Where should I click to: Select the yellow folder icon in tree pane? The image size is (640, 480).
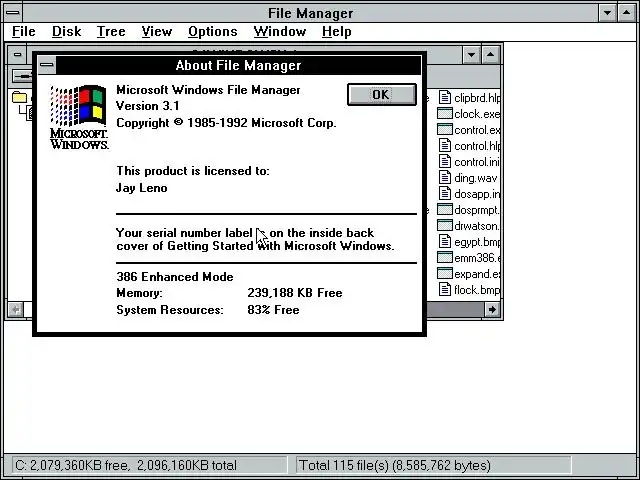coord(19,97)
